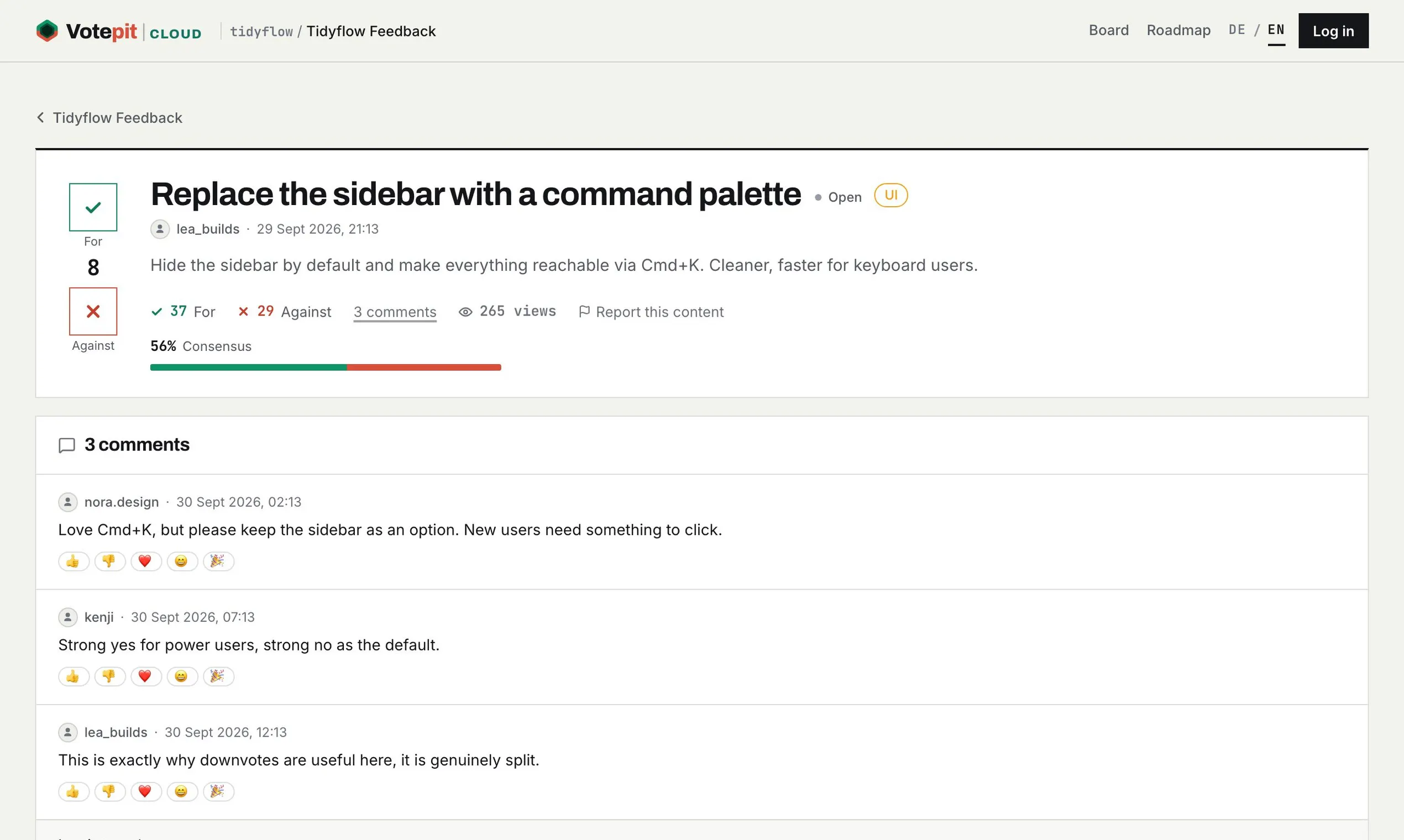The image size is (1404, 840).
Task: Add thumbs up reaction to kenji's comment
Action: pos(74,676)
